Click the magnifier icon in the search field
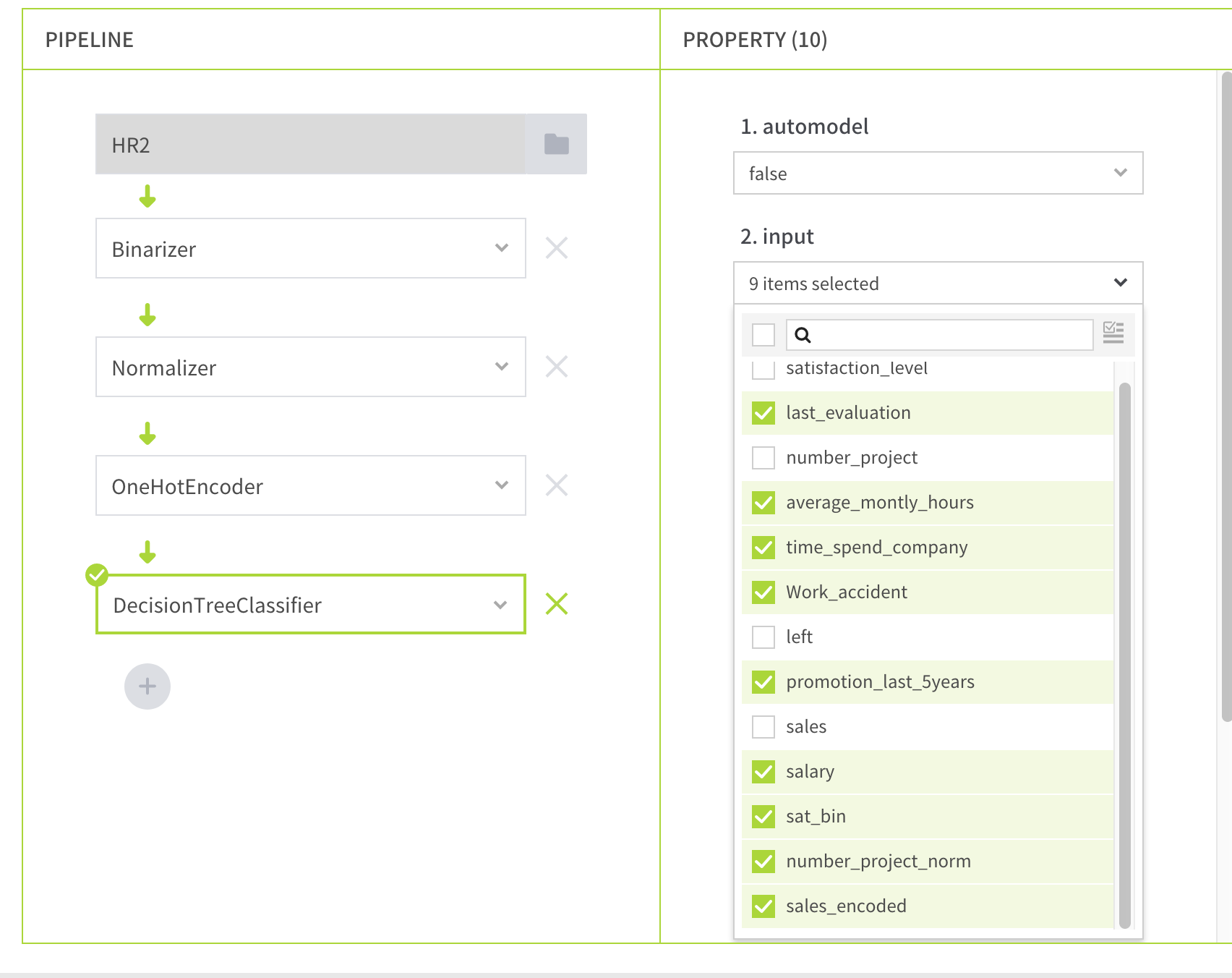The width and height of the screenshot is (1232, 978). pos(803,335)
